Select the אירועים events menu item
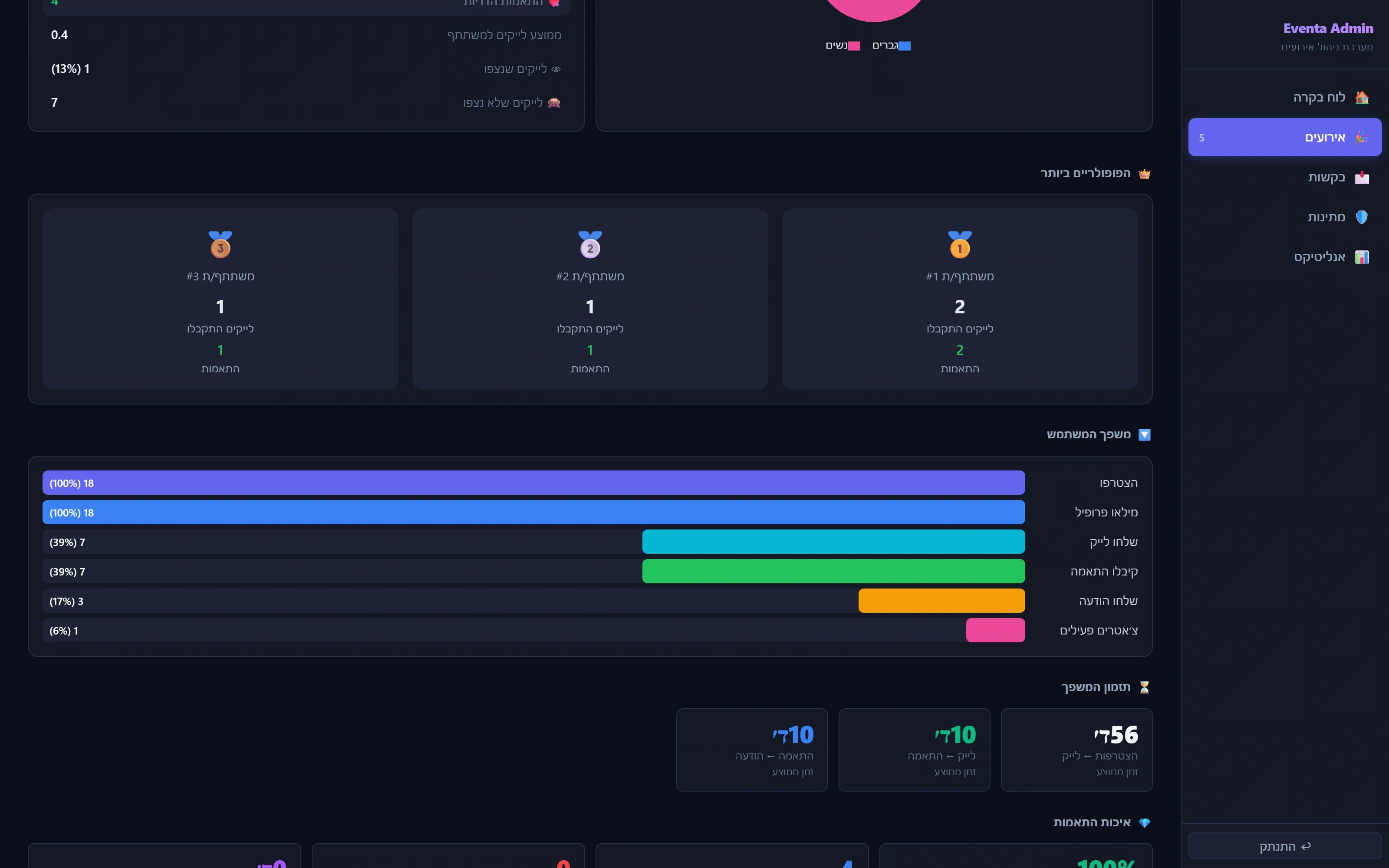 [x=1284, y=137]
